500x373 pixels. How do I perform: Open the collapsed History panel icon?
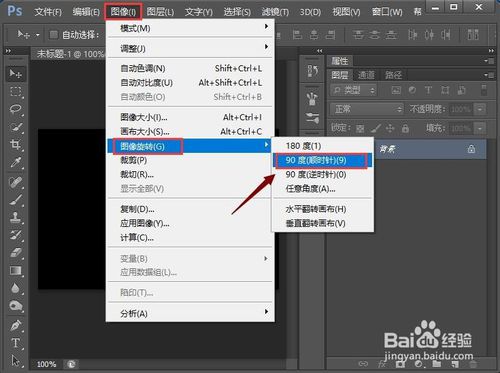coord(312,71)
